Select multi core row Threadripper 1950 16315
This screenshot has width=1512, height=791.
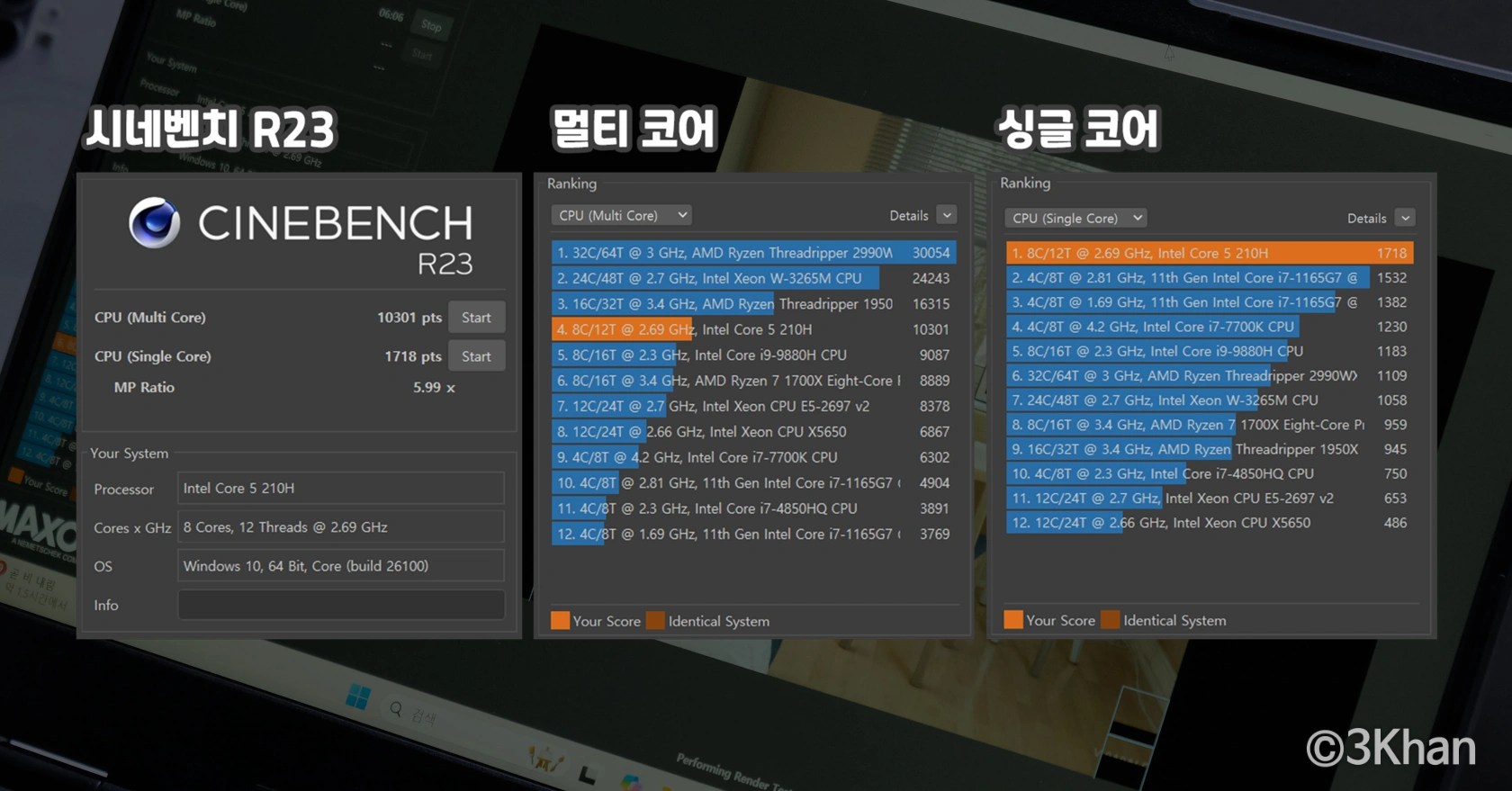(x=753, y=304)
